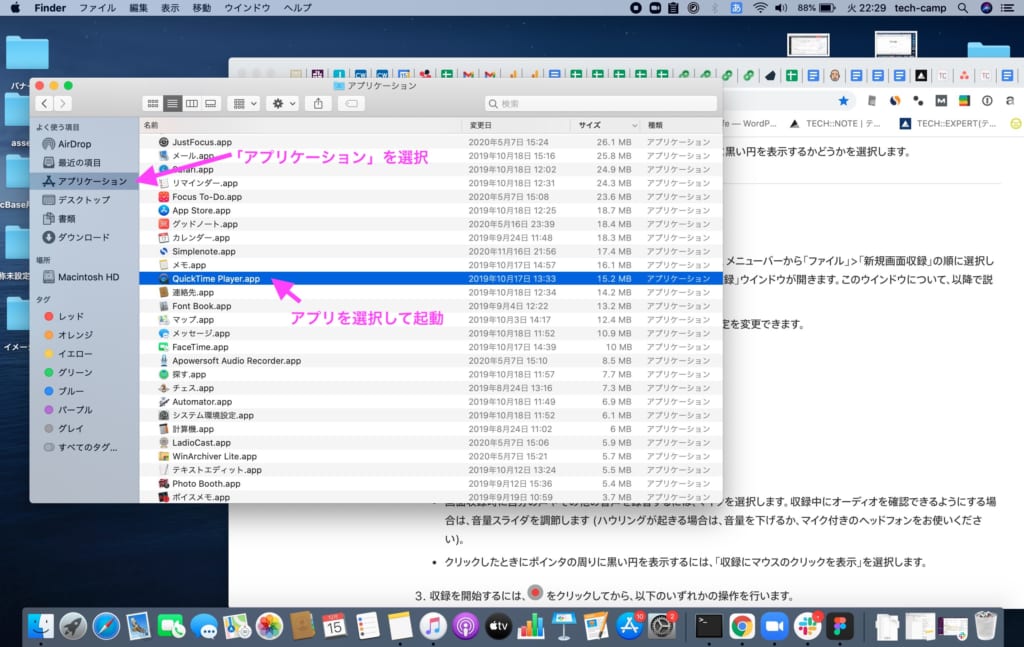The width and height of the screenshot is (1024, 647).
Task: Select Macintosh HD under 場所
Action: pyautogui.click(x=87, y=277)
